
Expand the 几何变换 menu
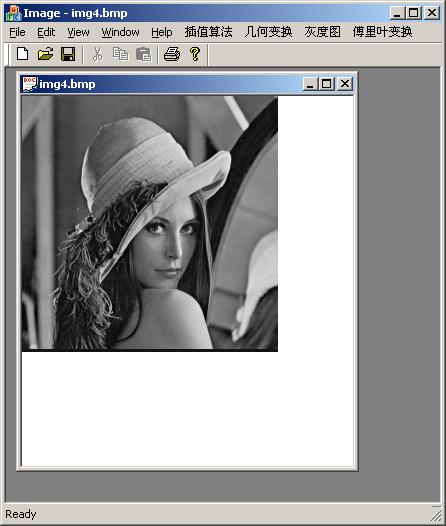[268, 32]
